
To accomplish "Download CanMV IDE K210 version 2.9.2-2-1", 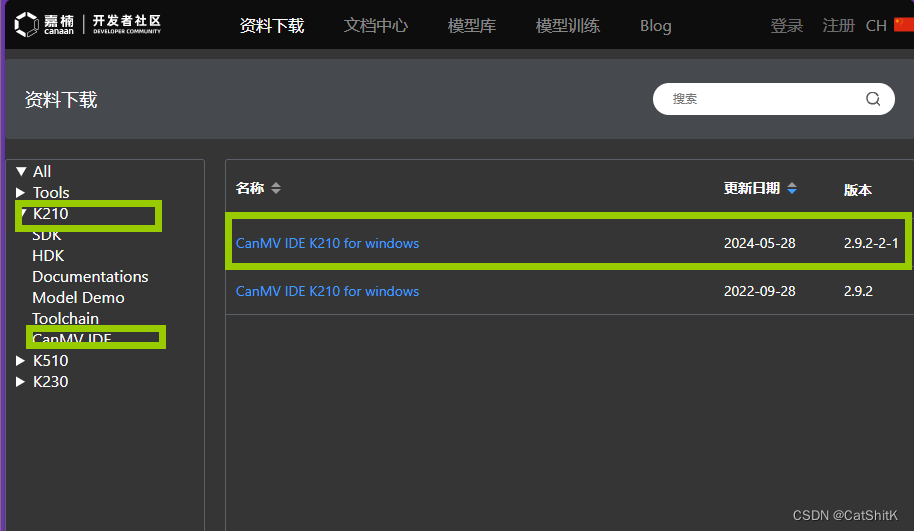I will [328, 243].
